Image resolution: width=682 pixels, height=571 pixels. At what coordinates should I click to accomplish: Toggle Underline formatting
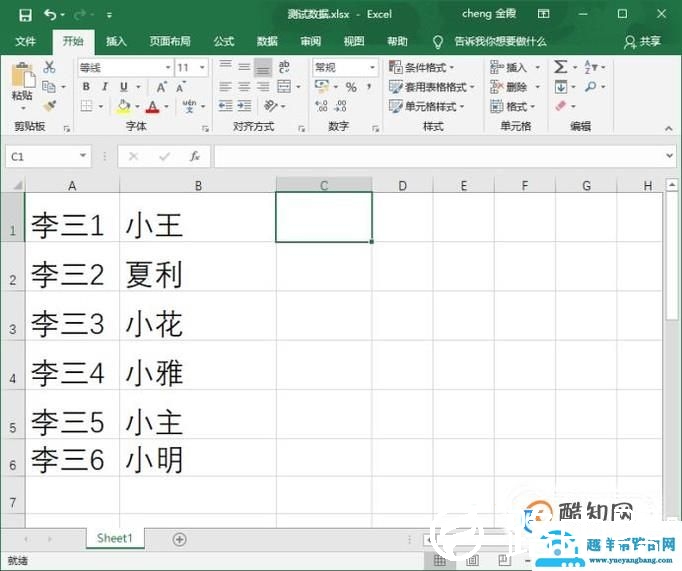124,87
